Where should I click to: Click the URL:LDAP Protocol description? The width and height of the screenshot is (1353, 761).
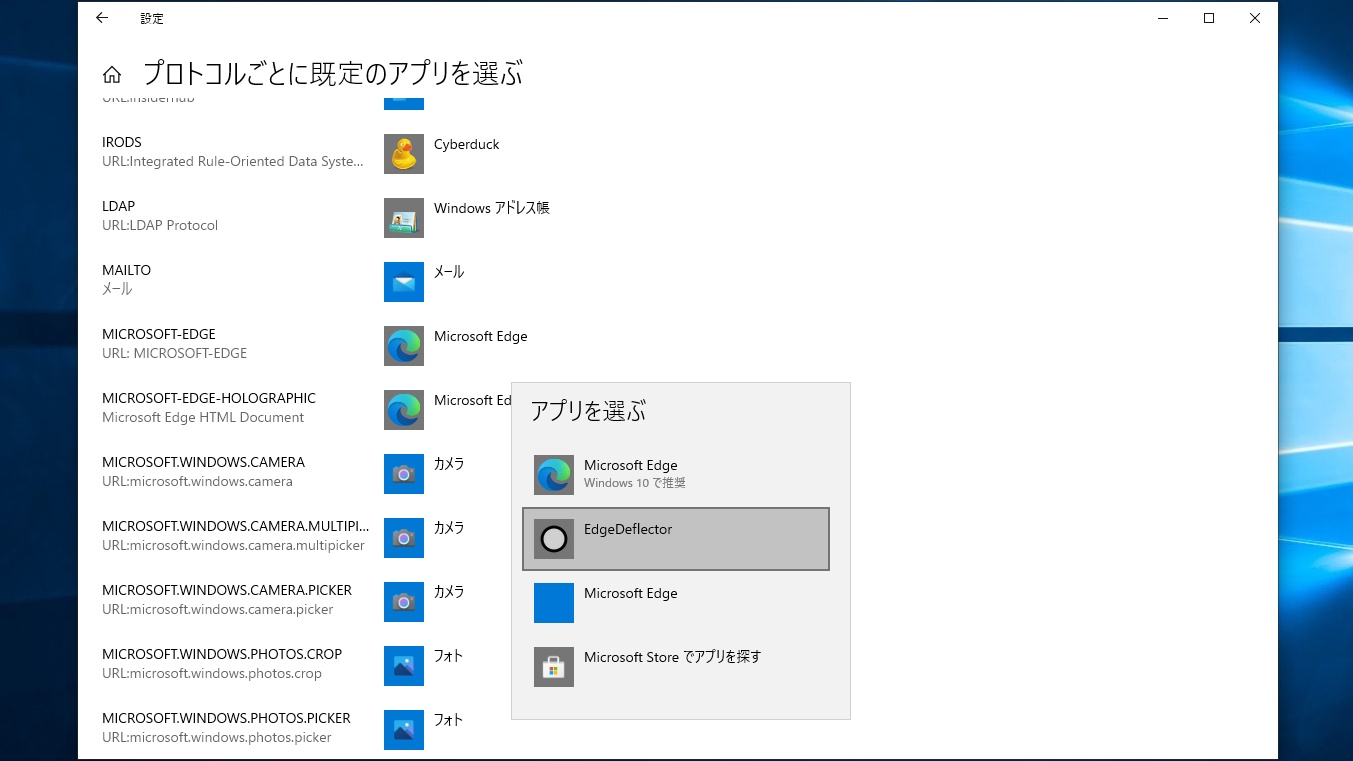point(160,225)
